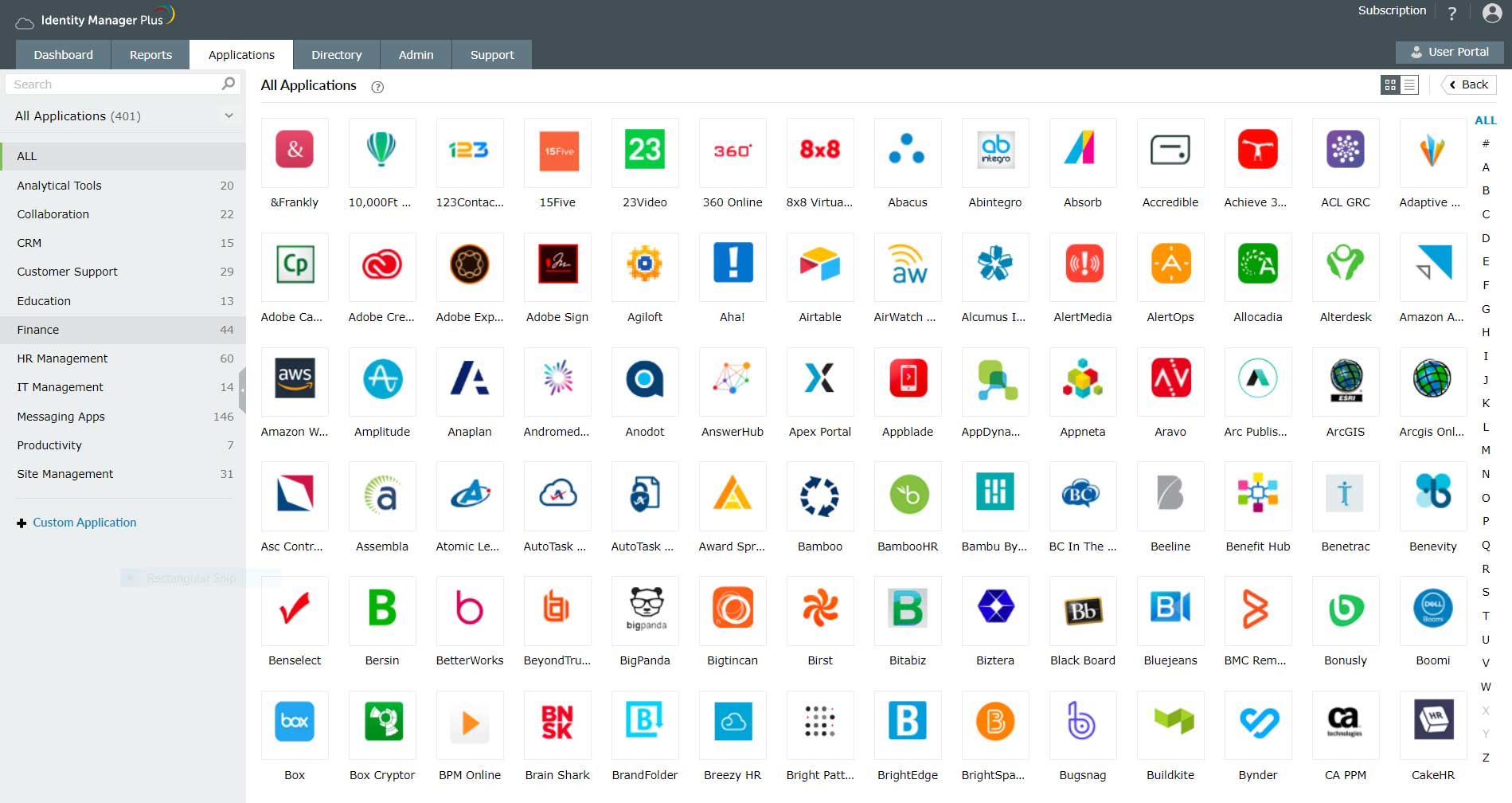
Task: Select the CRM category
Action: (x=123, y=243)
